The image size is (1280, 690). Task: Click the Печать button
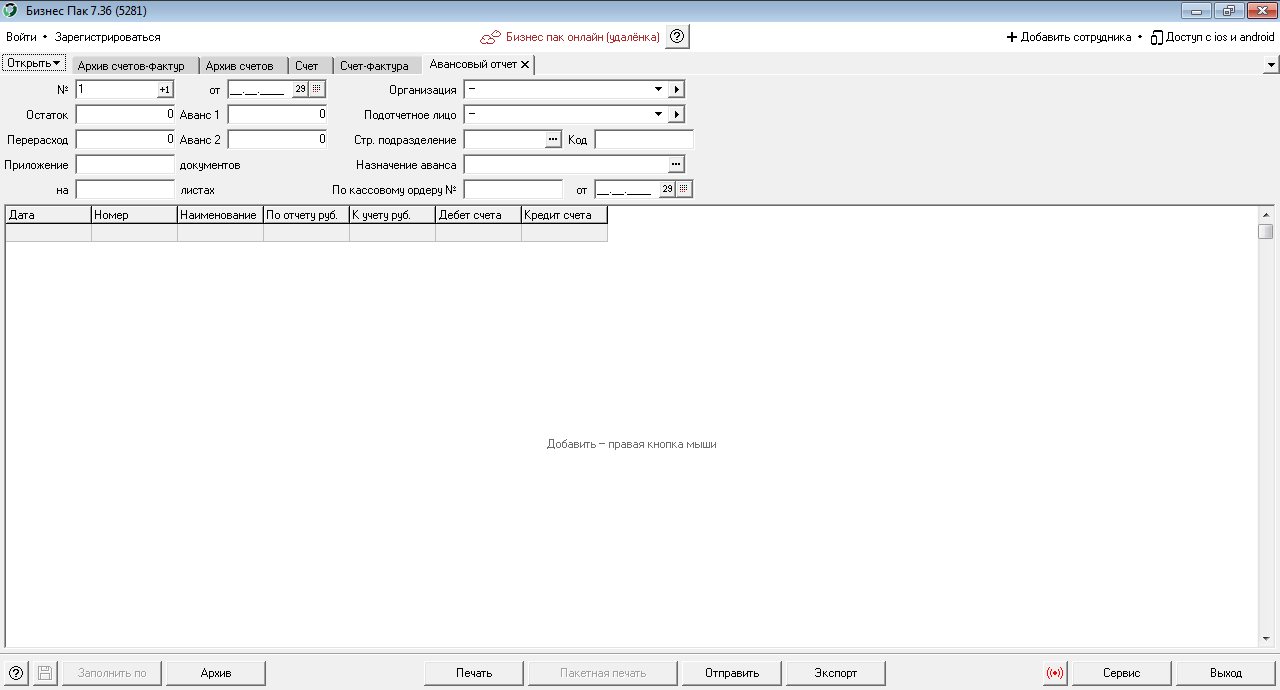(474, 673)
